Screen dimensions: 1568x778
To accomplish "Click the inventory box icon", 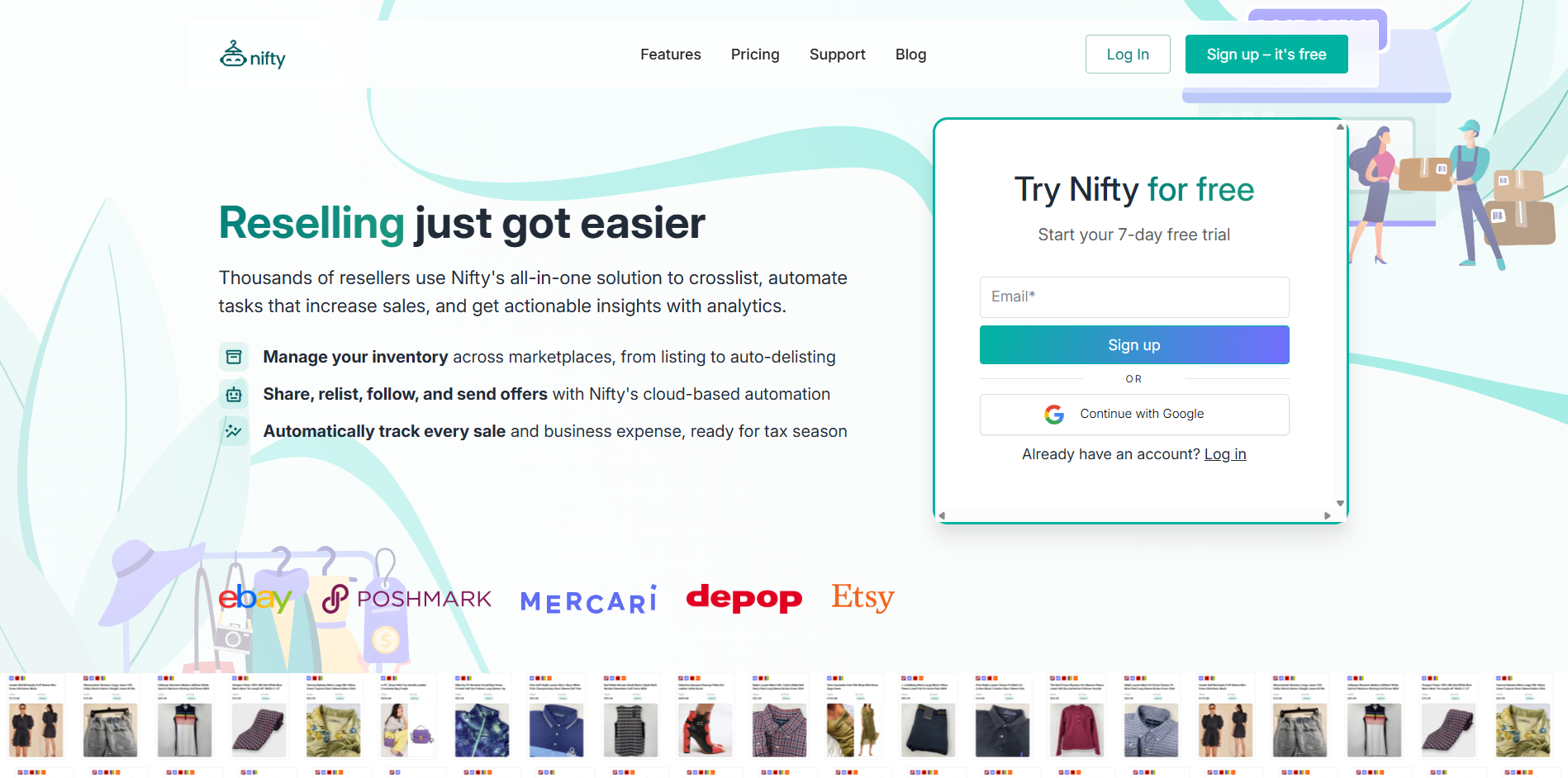I will [x=234, y=357].
